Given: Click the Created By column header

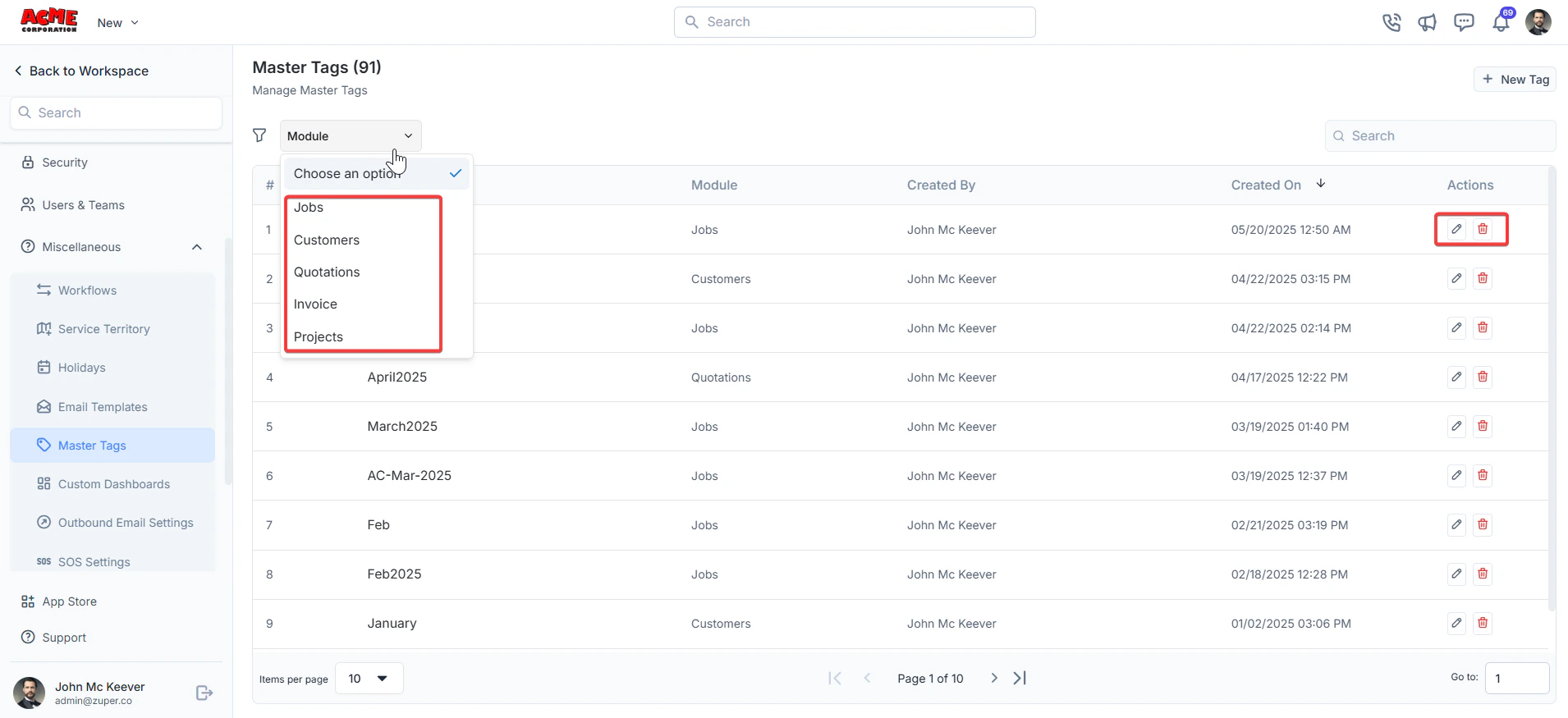Looking at the screenshot, I should [941, 185].
